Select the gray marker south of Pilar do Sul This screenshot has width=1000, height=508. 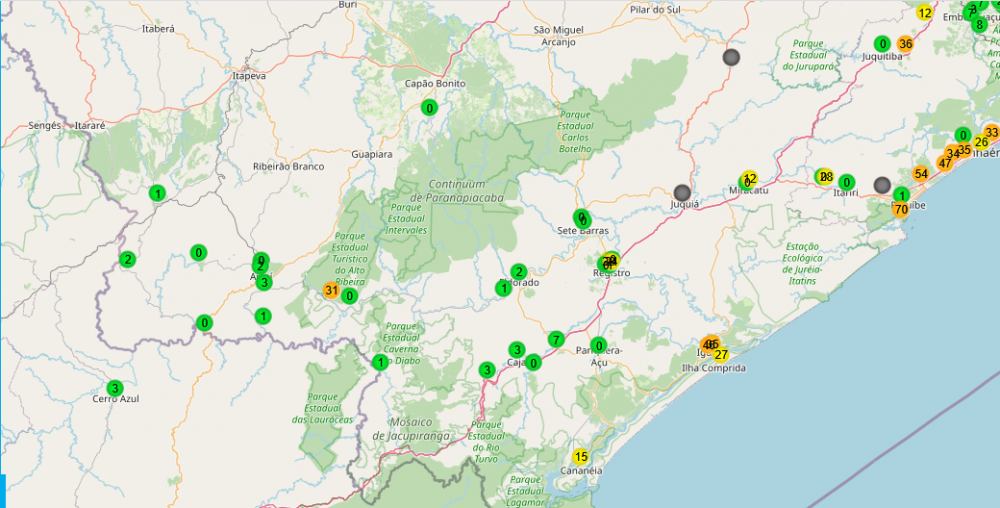coord(732,57)
